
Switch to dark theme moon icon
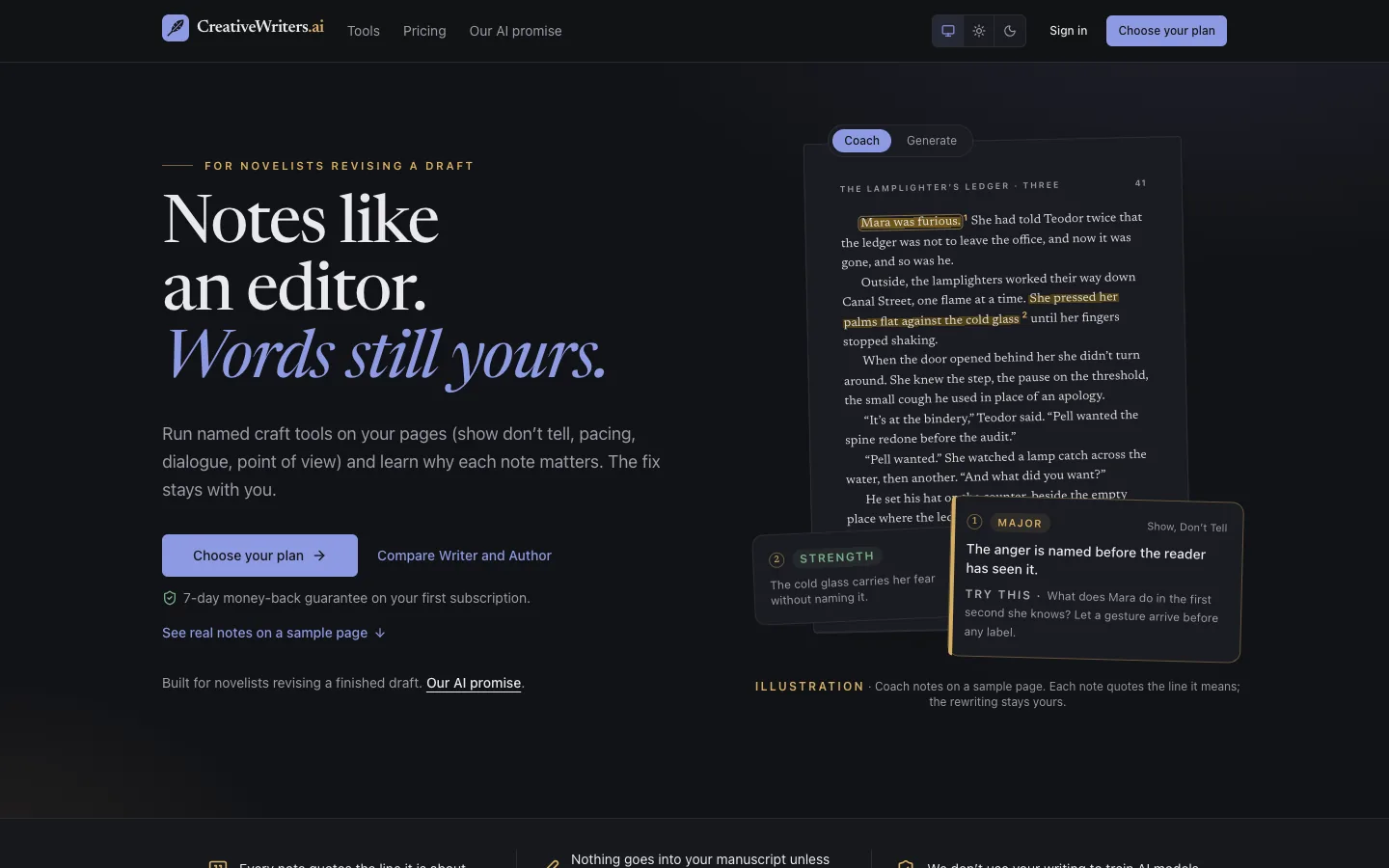tap(1010, 31)
